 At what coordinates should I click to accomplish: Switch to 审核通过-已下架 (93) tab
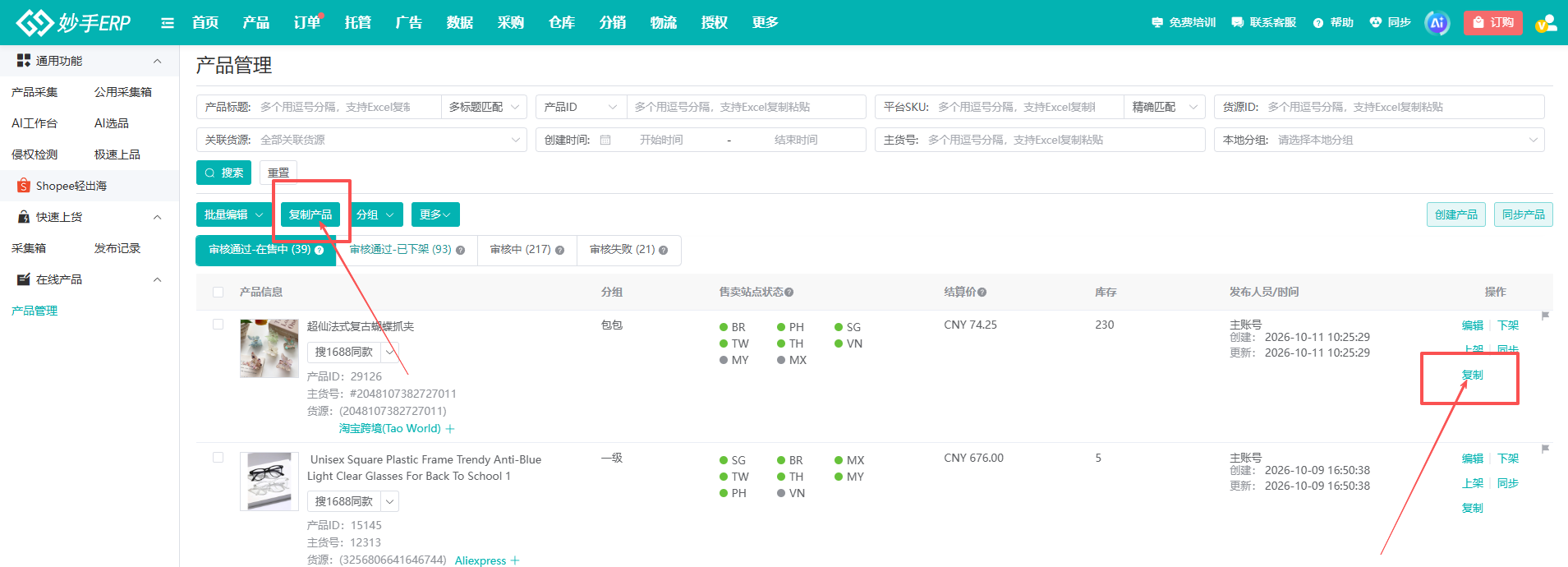(407, 250)
